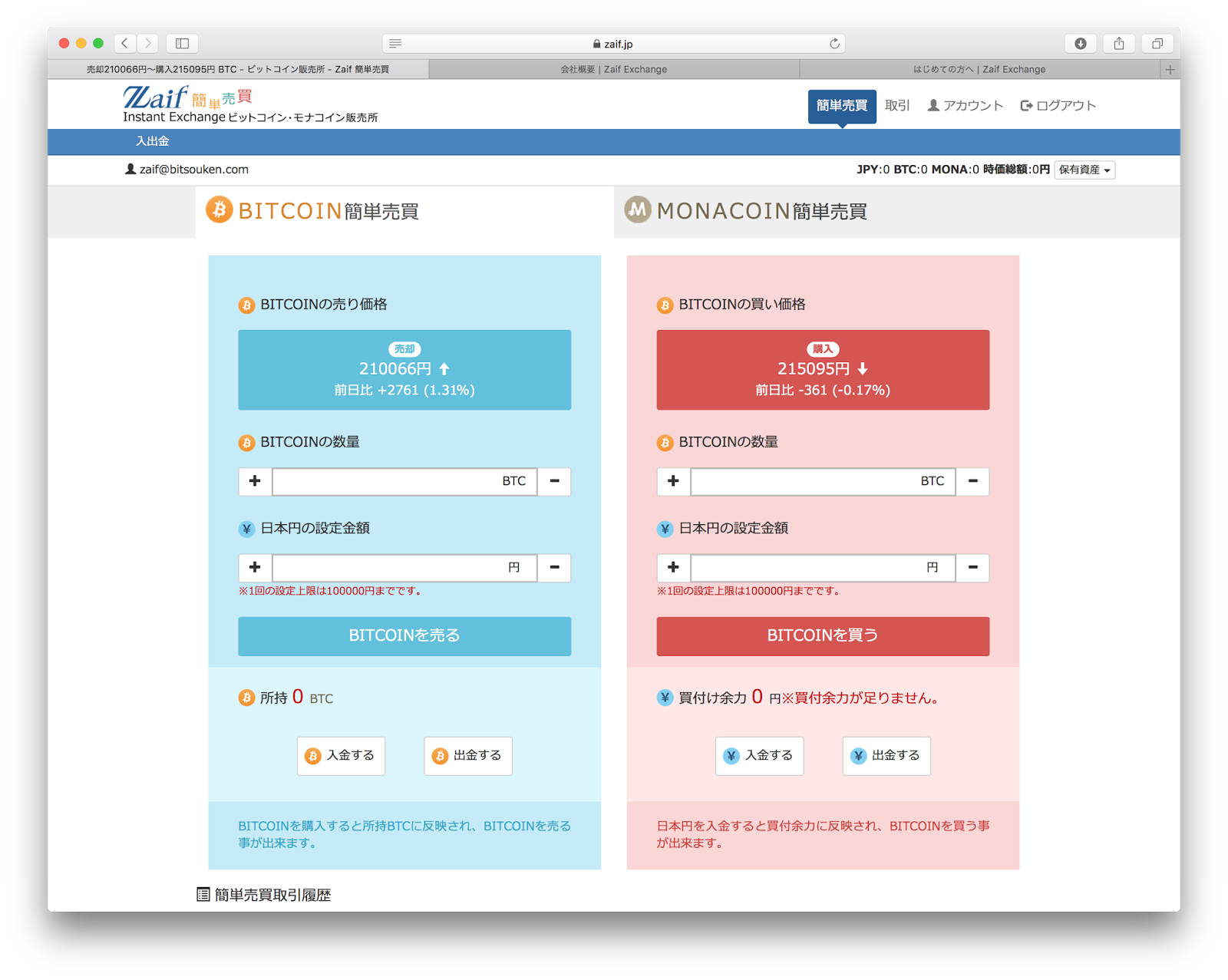1228x980 pixels.
Task: Click Bitcoin 出金する withdraw button
Action: tap(468, 756)
